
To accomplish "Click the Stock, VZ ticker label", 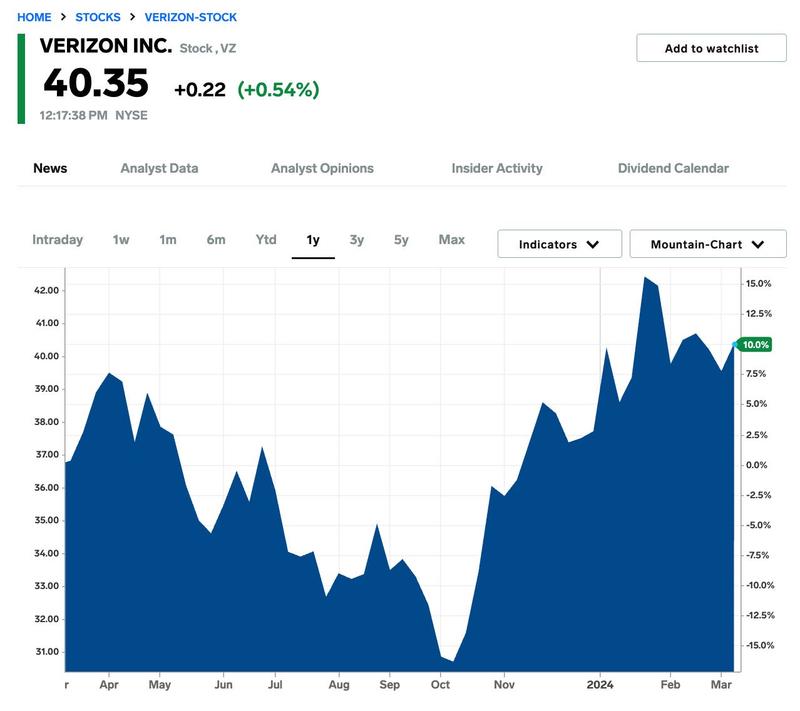I will [208, 48].
